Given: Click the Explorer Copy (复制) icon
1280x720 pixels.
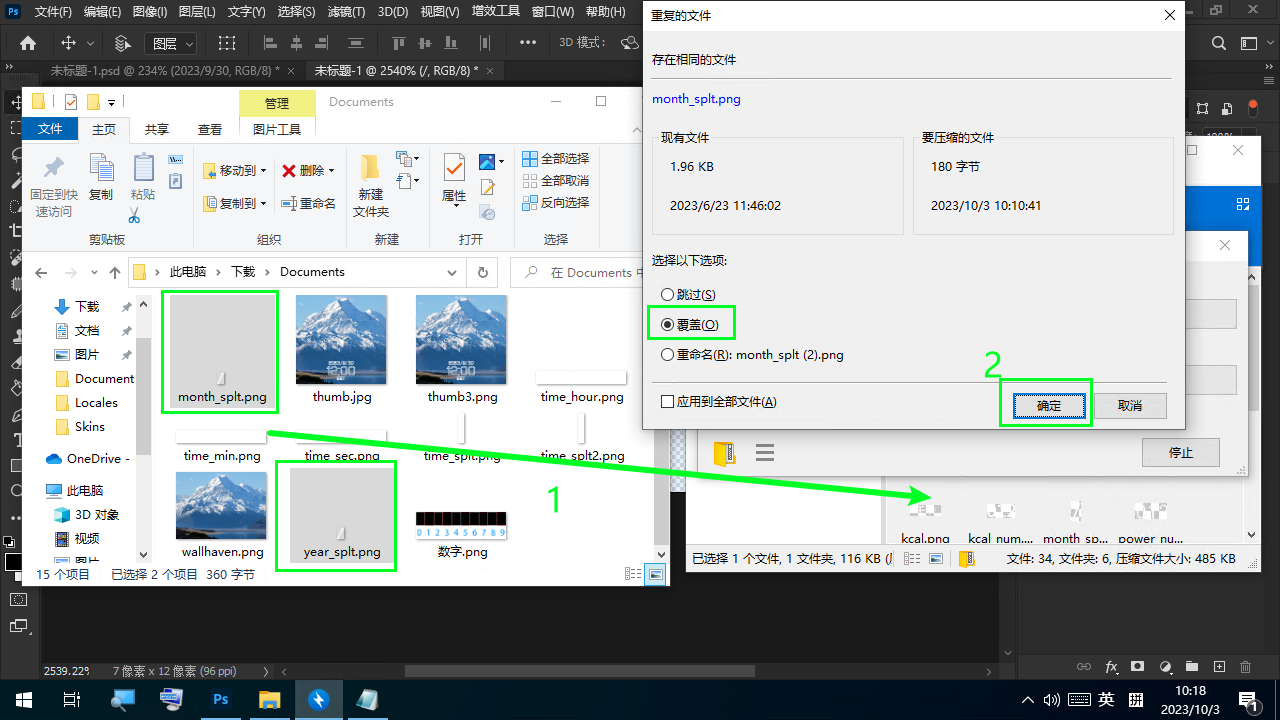Looking at the screenshot, I should click(101, 178).
